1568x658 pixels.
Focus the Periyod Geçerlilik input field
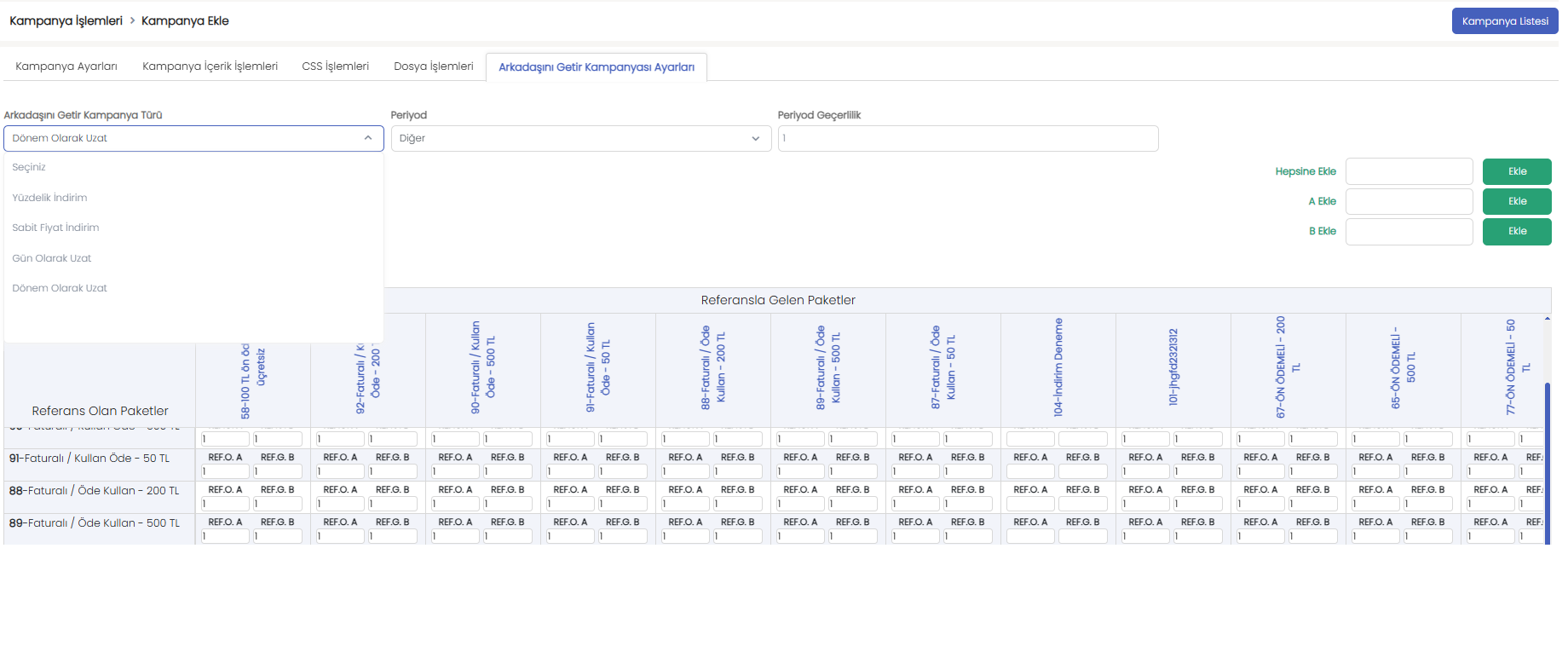pyautogui.click(x=967, y=139)
